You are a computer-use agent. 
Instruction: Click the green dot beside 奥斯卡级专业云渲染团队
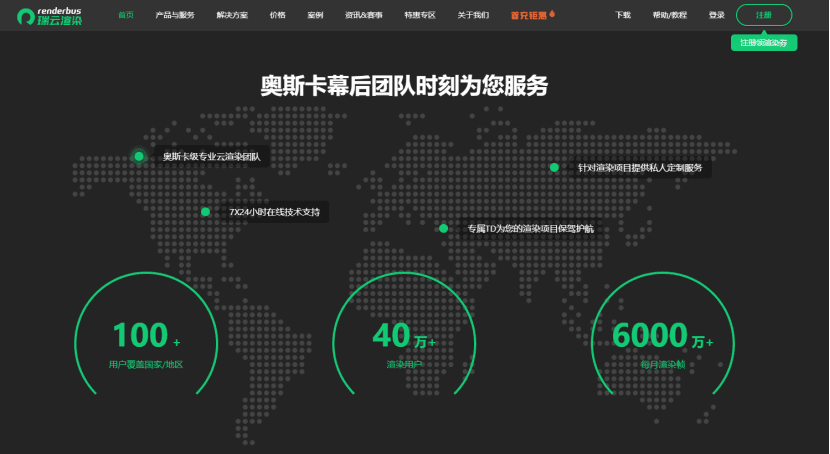[x=139, y=156]
